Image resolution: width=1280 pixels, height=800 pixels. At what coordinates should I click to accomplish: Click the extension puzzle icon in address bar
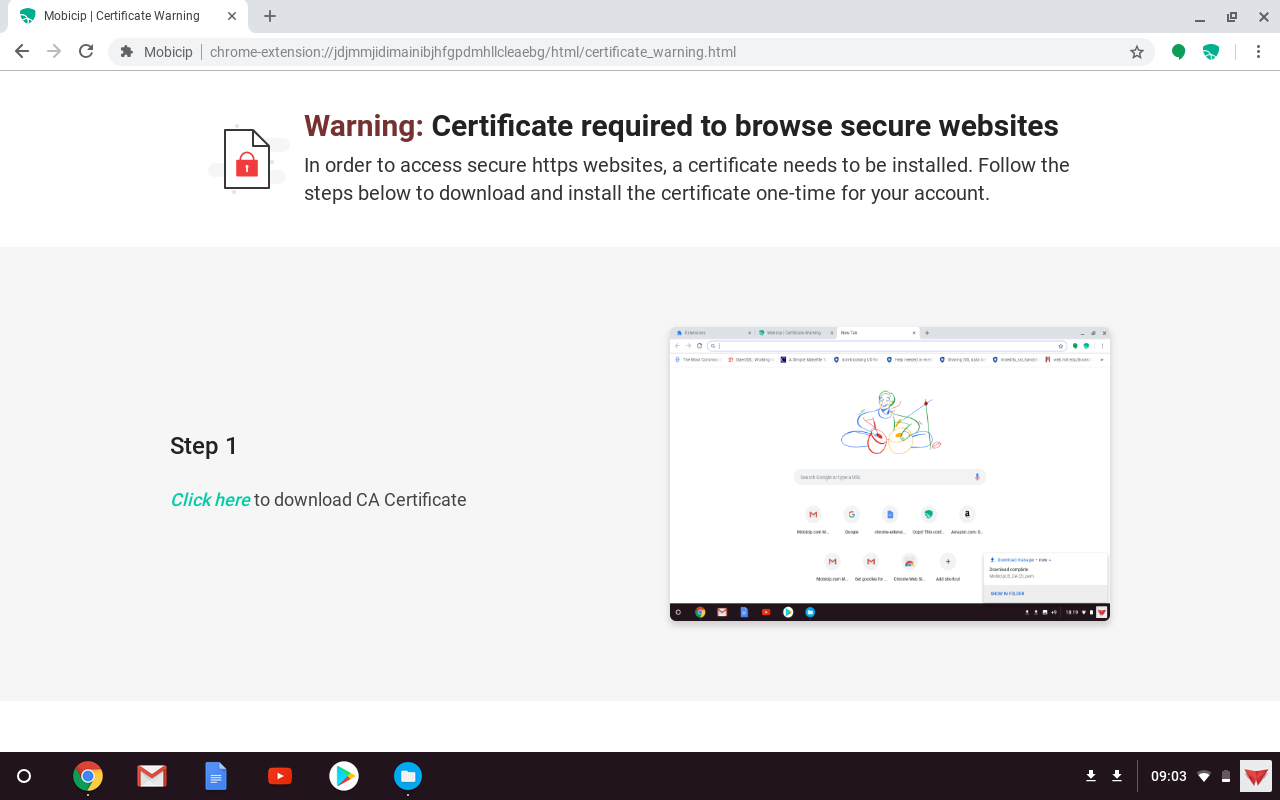click(x=126, y=52)
